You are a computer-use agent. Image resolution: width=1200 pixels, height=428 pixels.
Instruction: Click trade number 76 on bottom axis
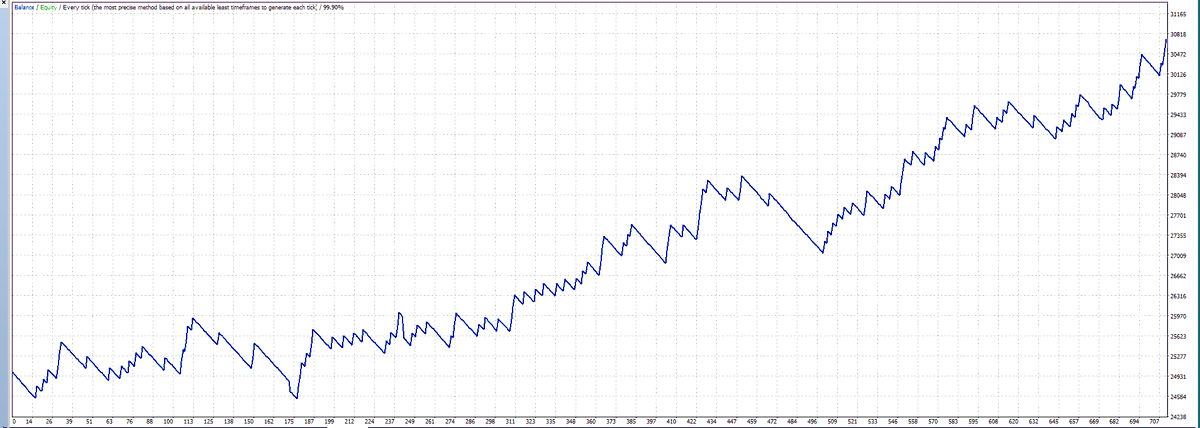[129, 422]
